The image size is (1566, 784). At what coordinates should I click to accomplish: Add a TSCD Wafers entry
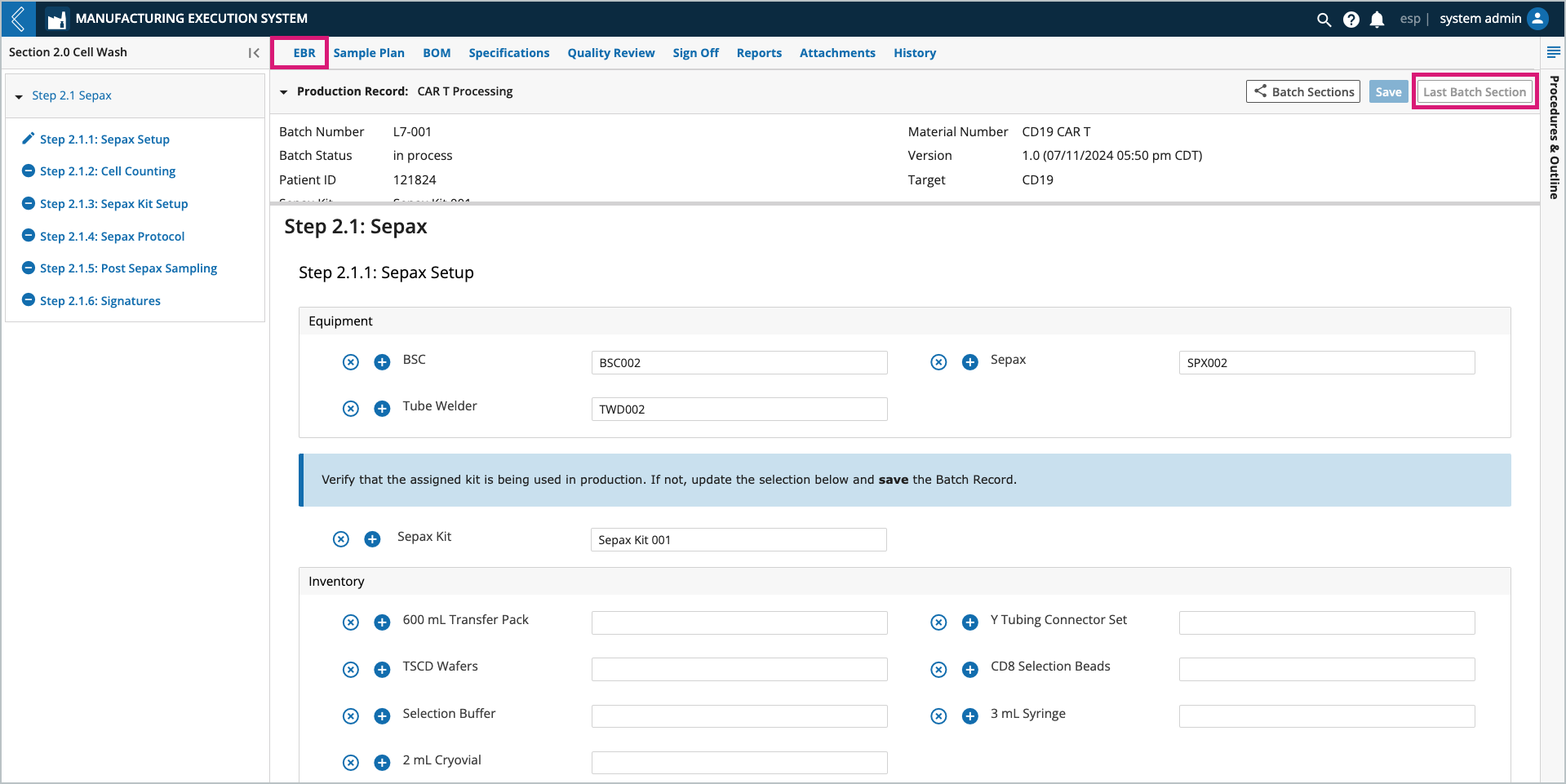[x=382, y=670]
